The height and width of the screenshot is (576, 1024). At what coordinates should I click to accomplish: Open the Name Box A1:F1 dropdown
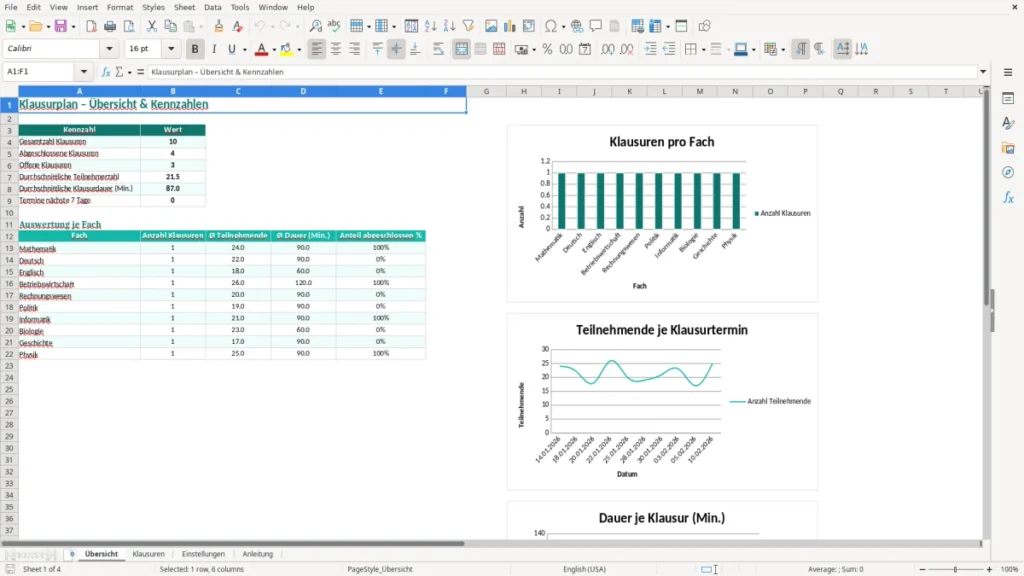(84, 72)
